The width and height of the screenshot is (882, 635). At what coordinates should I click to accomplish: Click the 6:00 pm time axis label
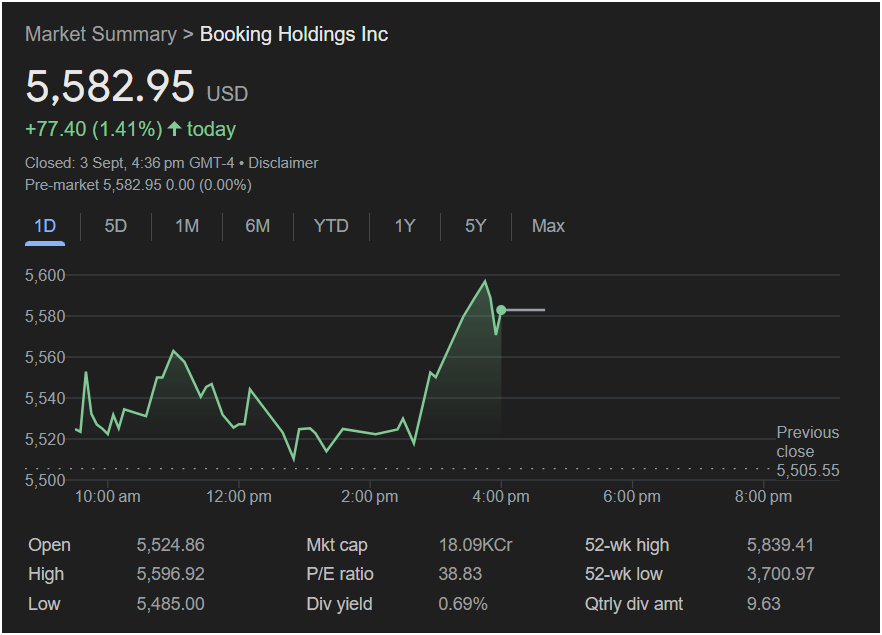(632, 497)
